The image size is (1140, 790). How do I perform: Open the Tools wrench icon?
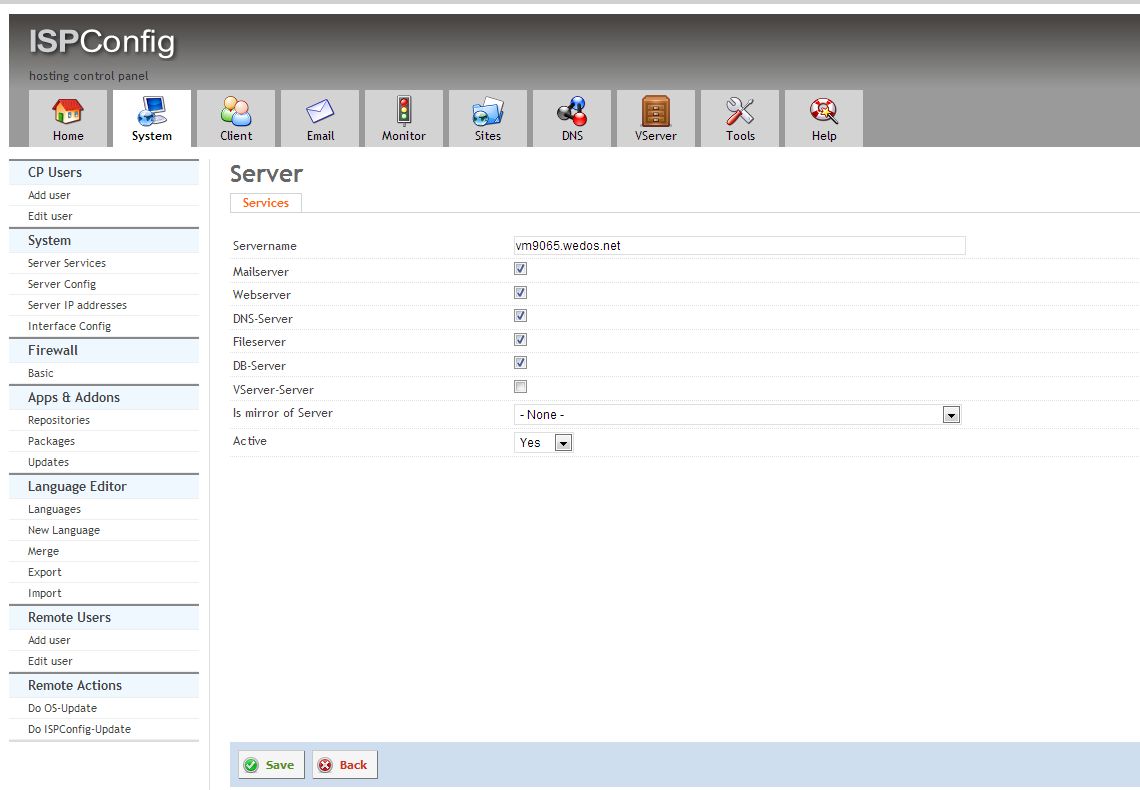tap(740, 111)
